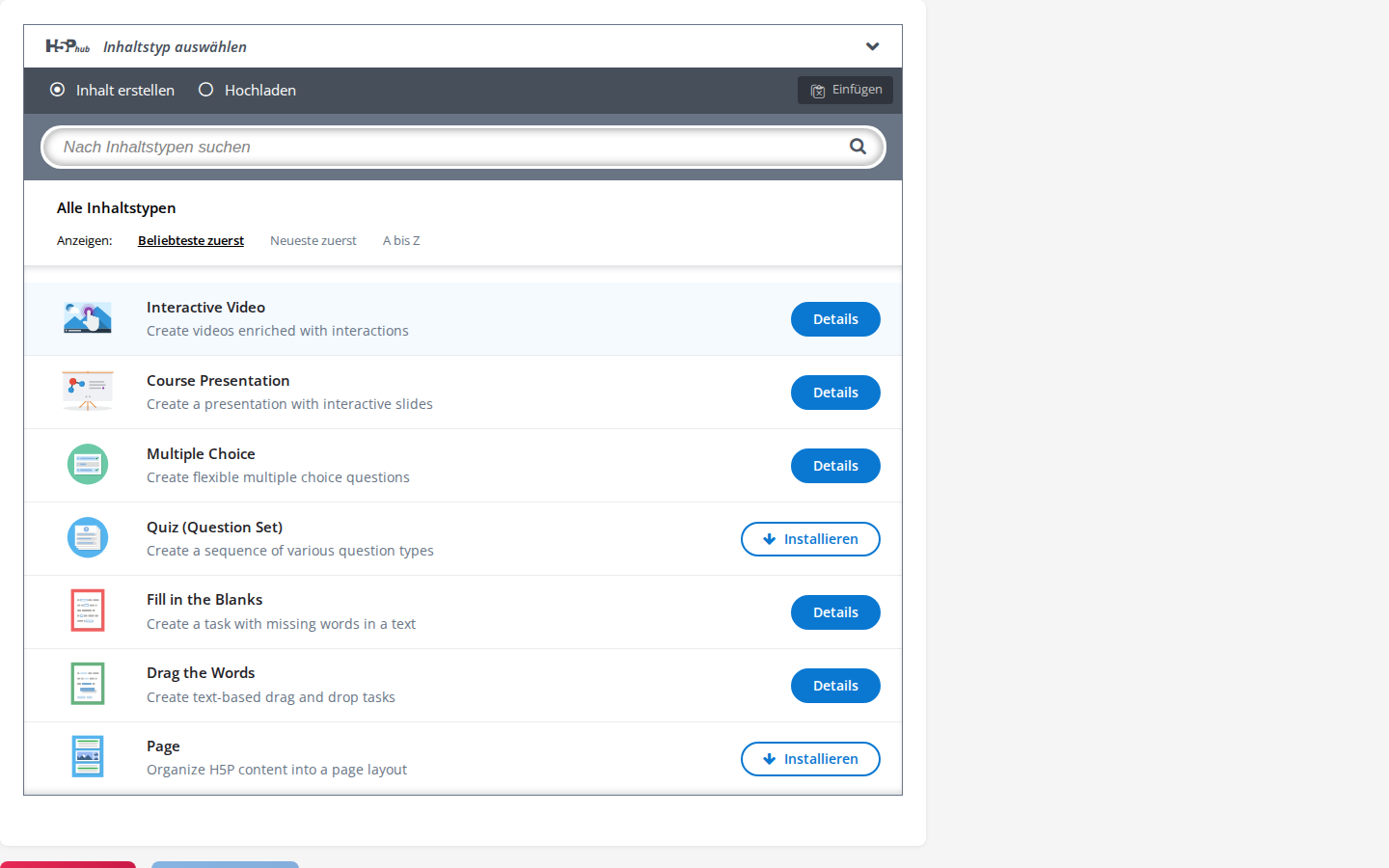Click the H5P hub logo
This screenshot has height=868, width=1389.
pyautogui.click(x=68, y=46)
